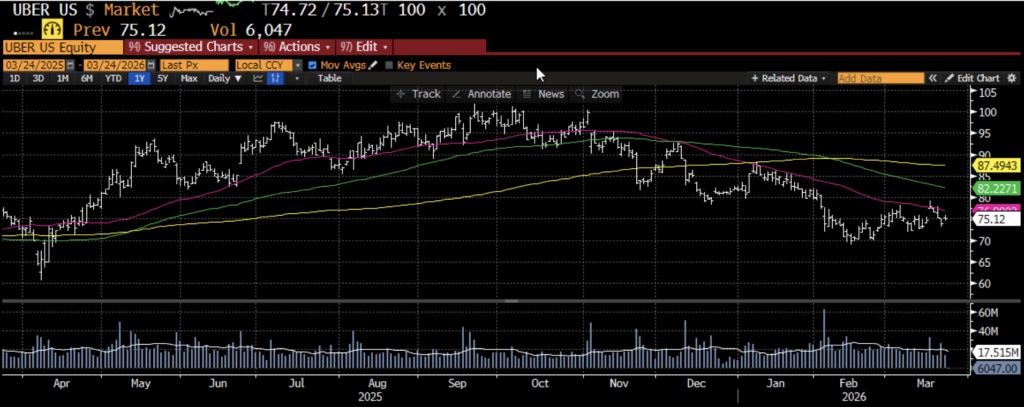Toggle the Mov Avgs checkbox

point(313,65)
